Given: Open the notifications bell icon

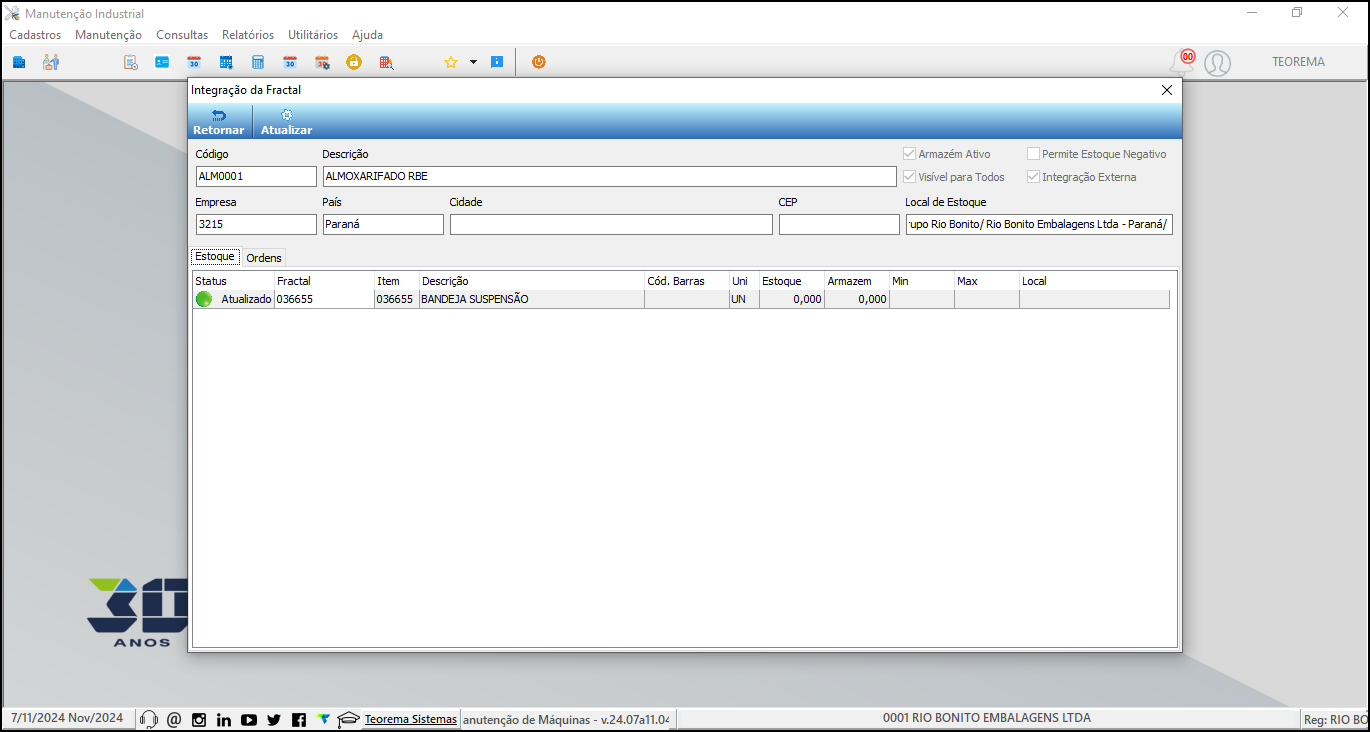Looking at the screenshot, I should pyautogui.click(x=1182, y=62).
